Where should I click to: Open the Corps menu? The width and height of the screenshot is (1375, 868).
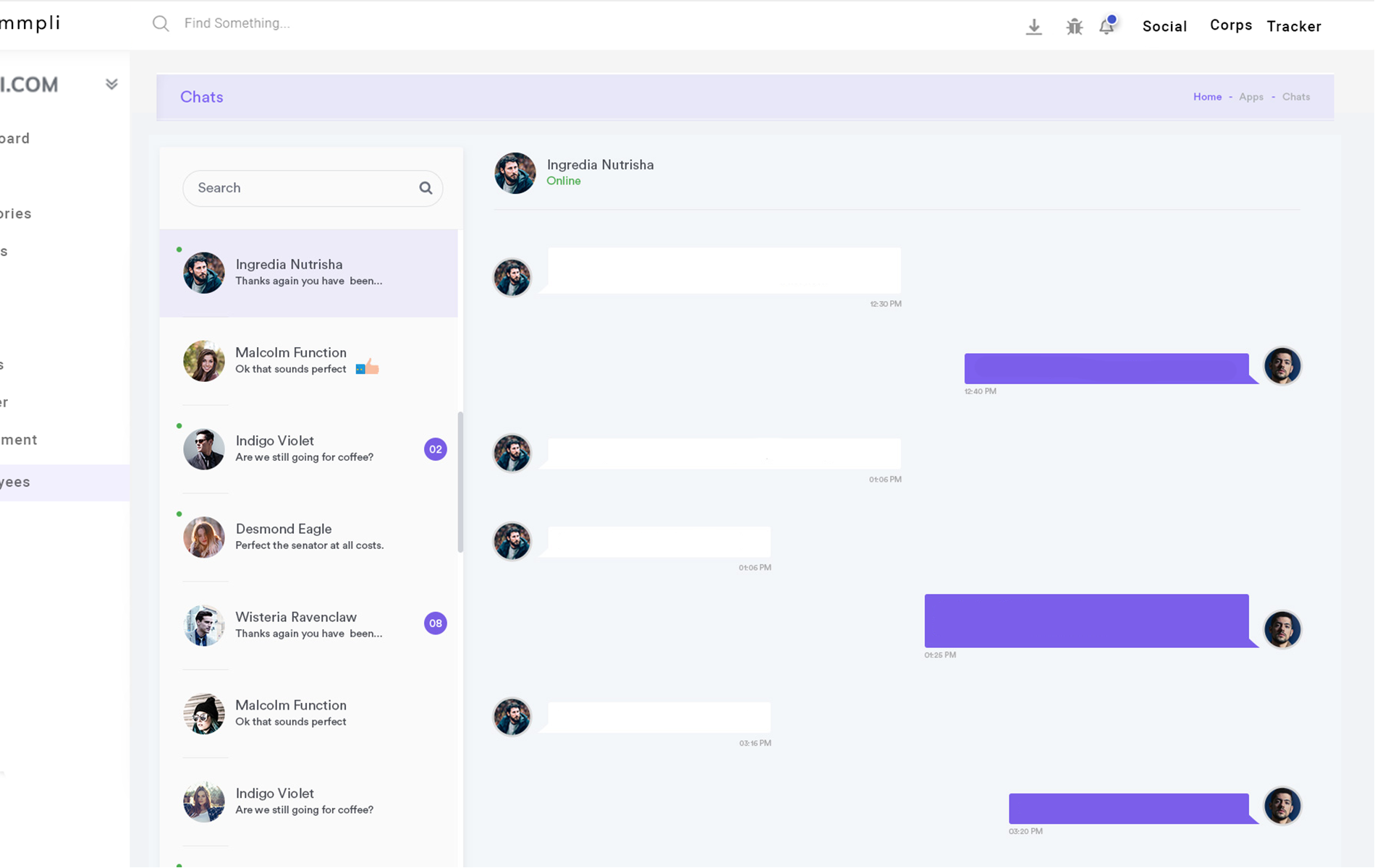[x=1230, y=25]
